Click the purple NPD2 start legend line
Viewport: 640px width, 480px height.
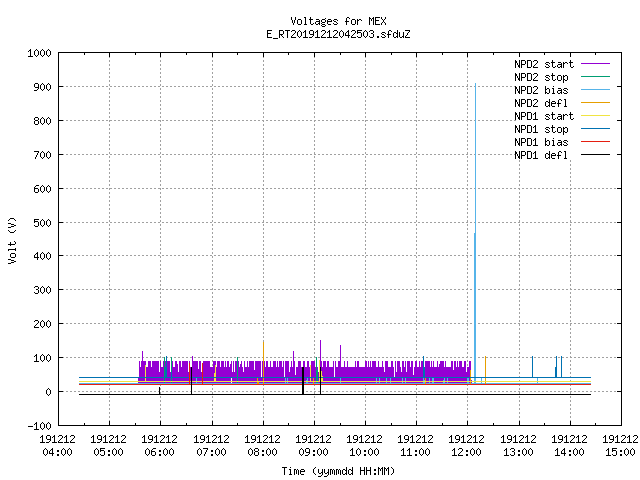pyautogui.click(x=595, y=64)
